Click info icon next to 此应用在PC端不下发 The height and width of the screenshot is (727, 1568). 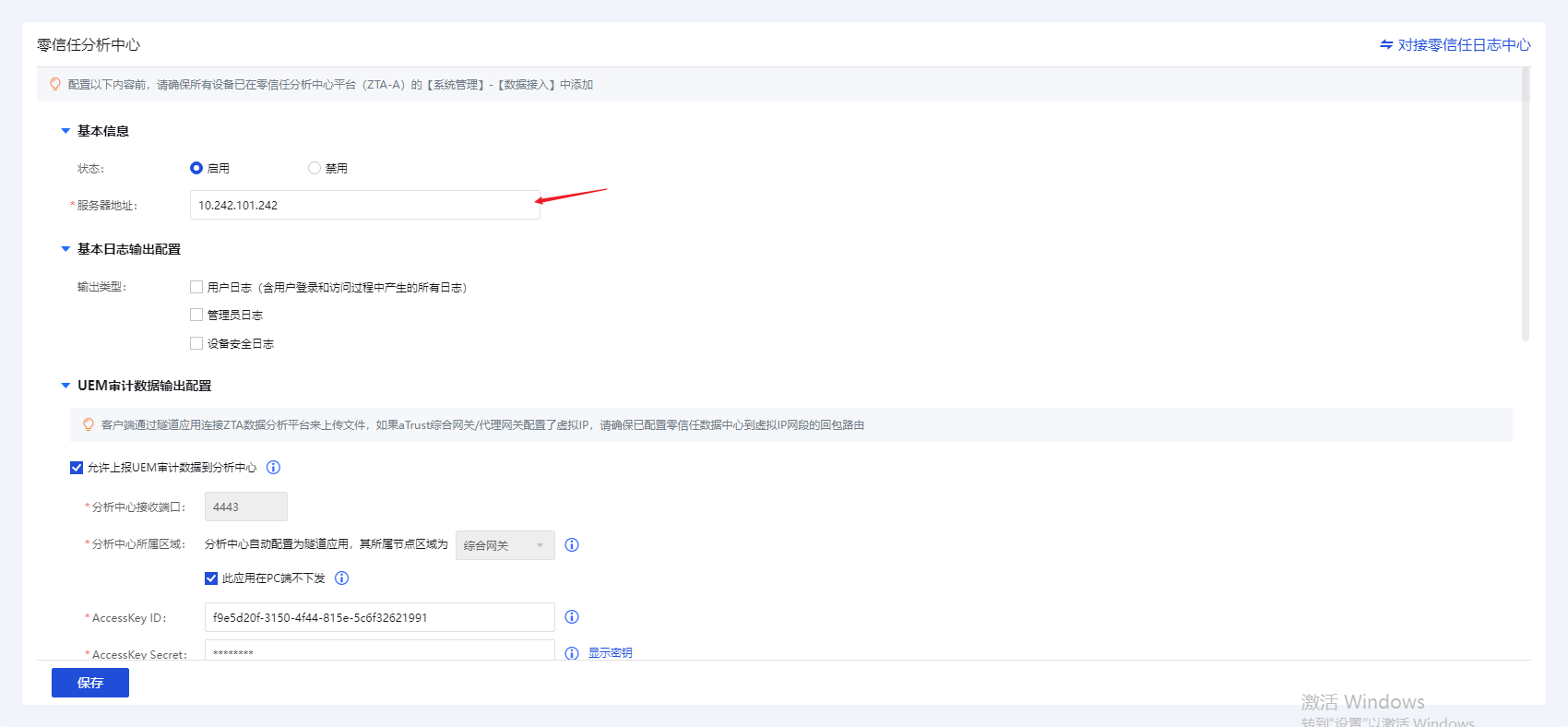(341, 578)
